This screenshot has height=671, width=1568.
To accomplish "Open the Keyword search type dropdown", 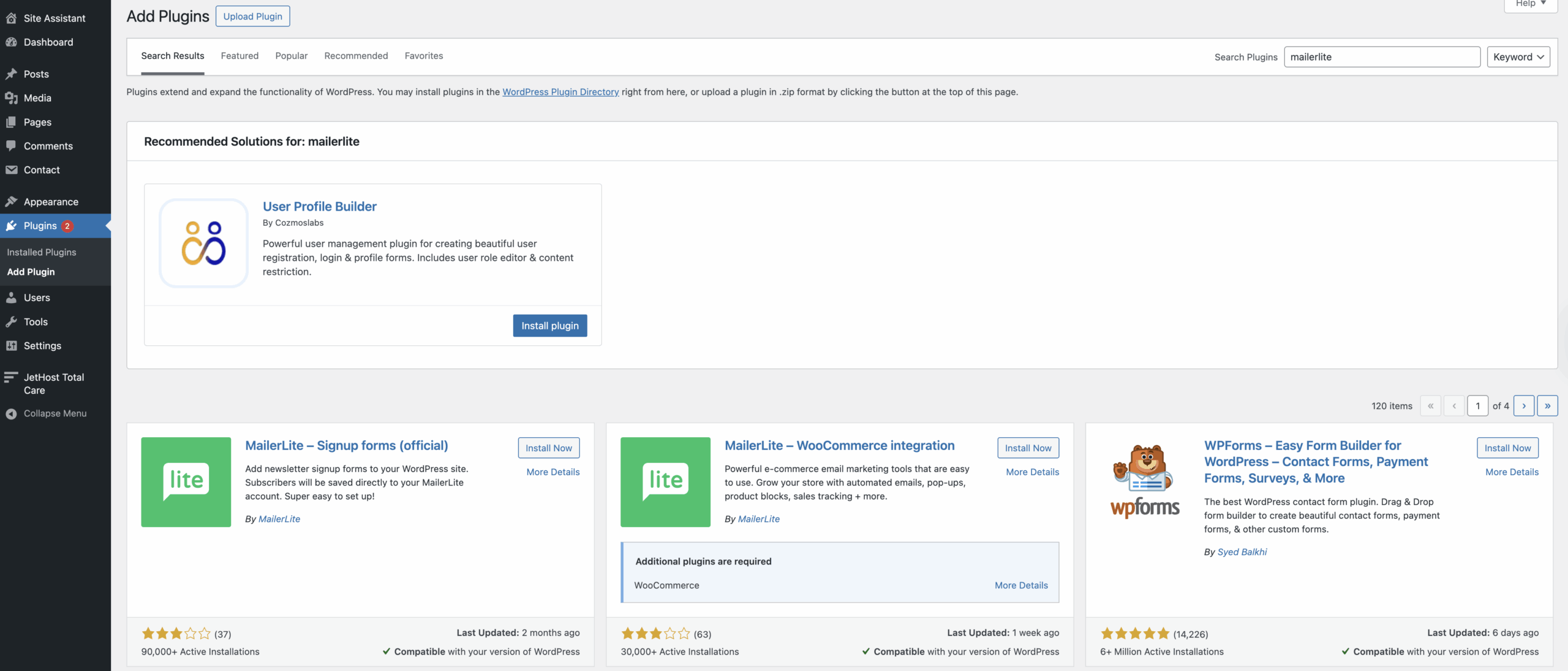I will pos(1518,57).
